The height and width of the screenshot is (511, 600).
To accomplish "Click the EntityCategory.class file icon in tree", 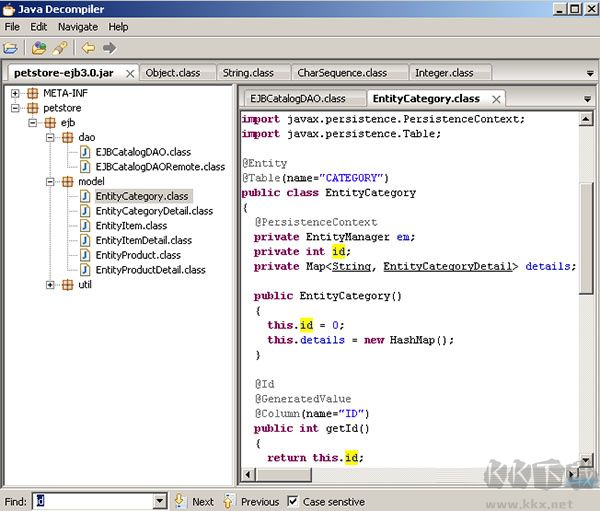I will 85,196.
